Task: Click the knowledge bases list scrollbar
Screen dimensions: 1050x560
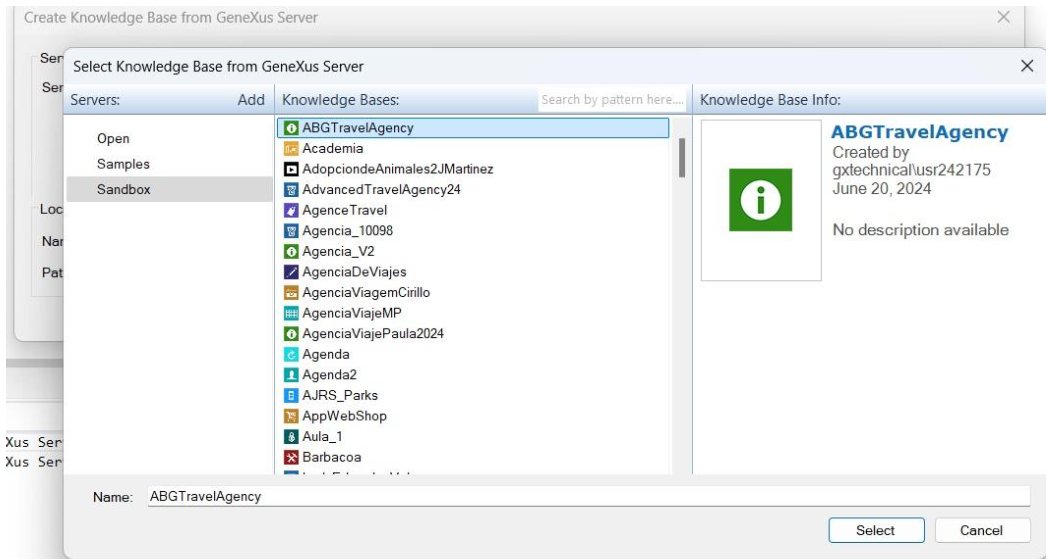Action: pyautogui.click(x=682, y=158)
